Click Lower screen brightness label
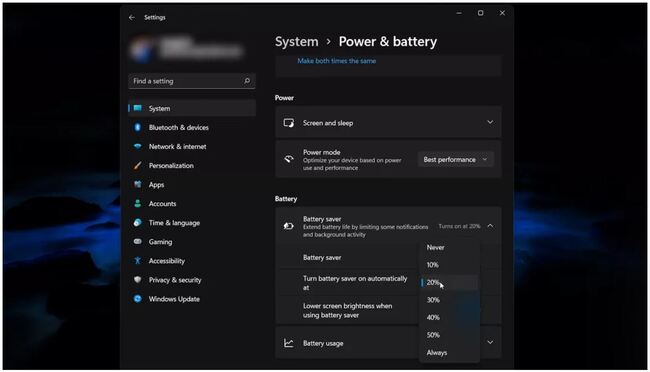Image resolution: width=650 pixels, height=372 pixels. [x=347, y=311]
